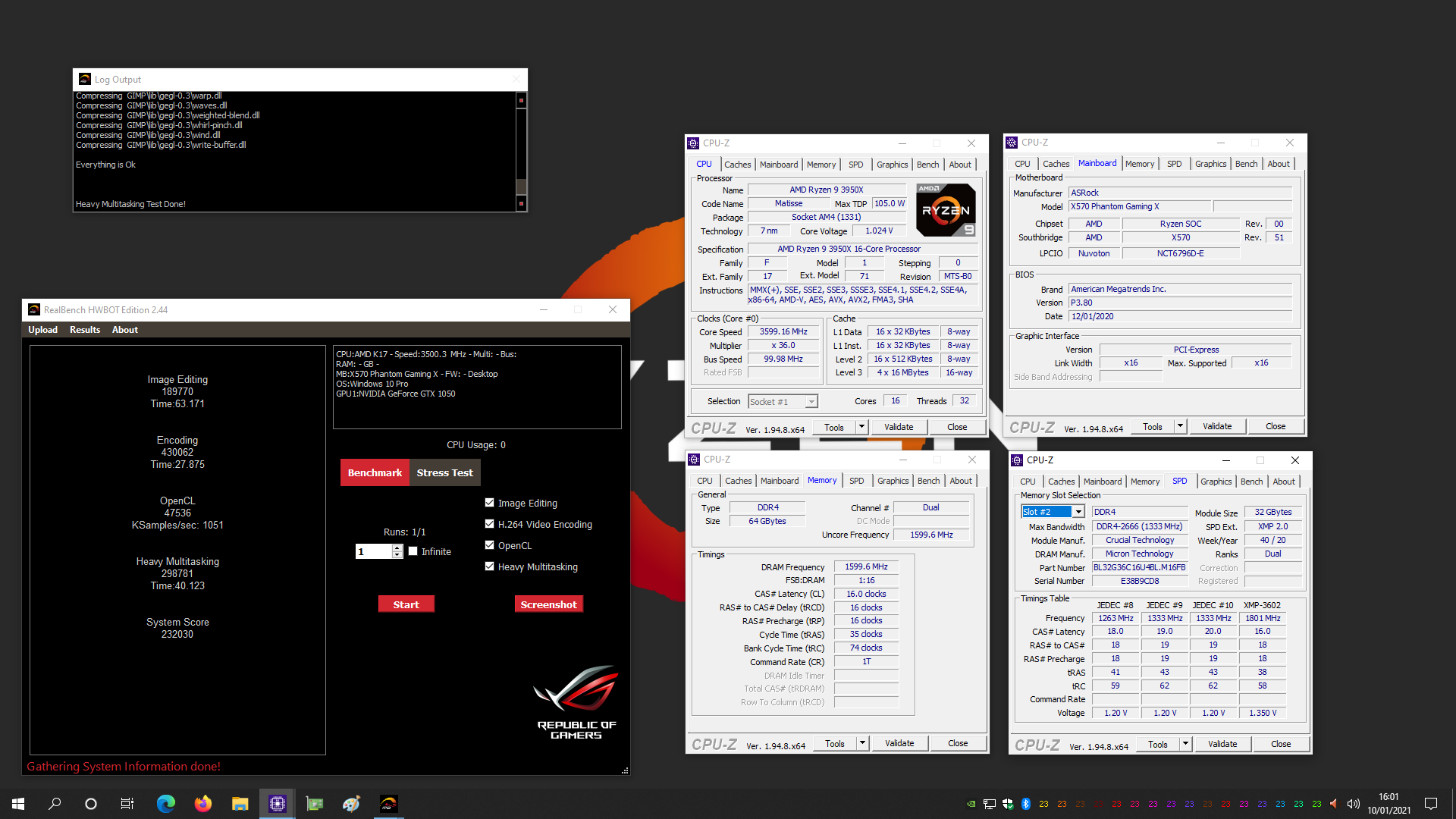Screen dimensions: 1456x819
Task: Open the Windows Security shield tray icon
Action: pyautogui.click(x=1008, y=804)
